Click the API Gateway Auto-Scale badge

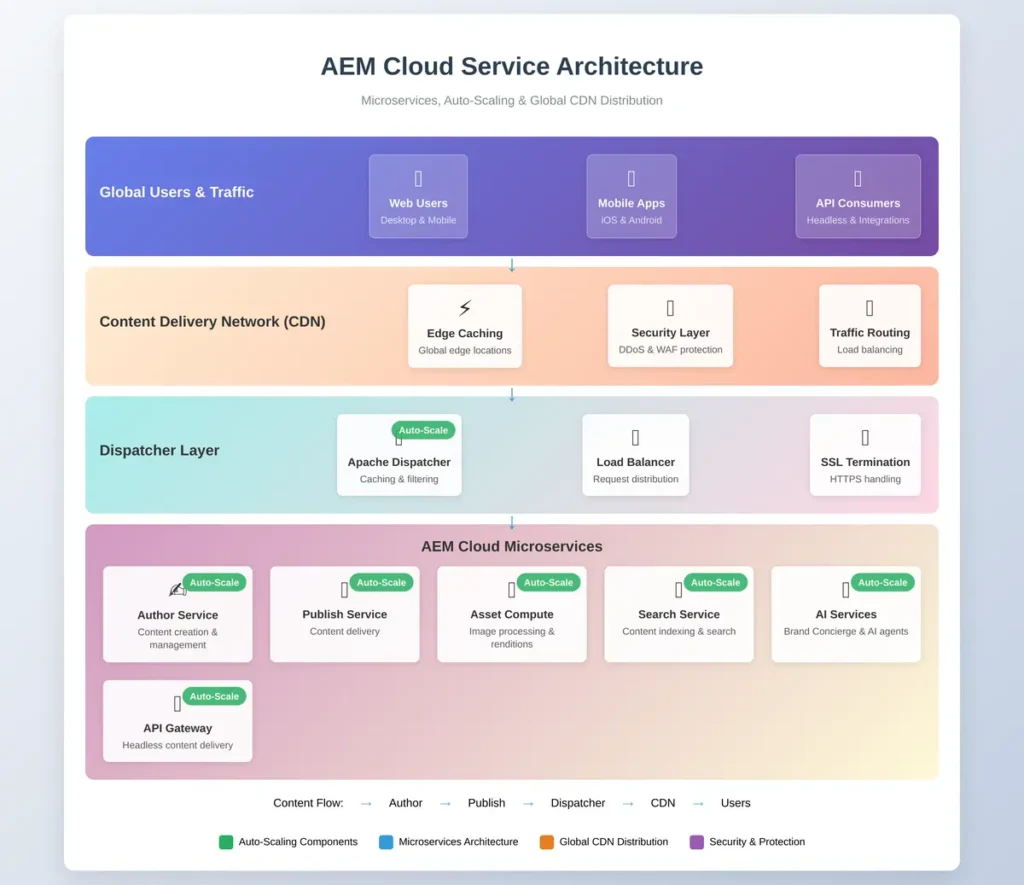pyautogui.click(x=214, y=696)
